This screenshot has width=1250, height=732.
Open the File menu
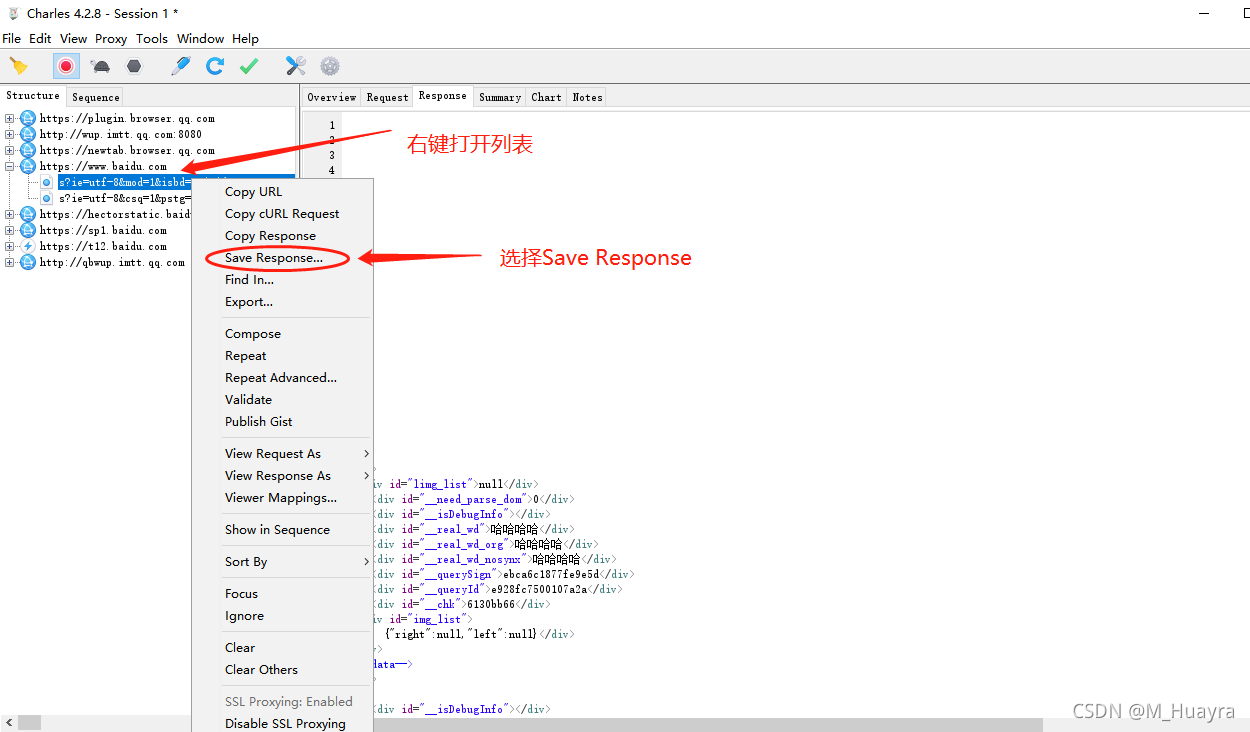click(x=12, y=39)
